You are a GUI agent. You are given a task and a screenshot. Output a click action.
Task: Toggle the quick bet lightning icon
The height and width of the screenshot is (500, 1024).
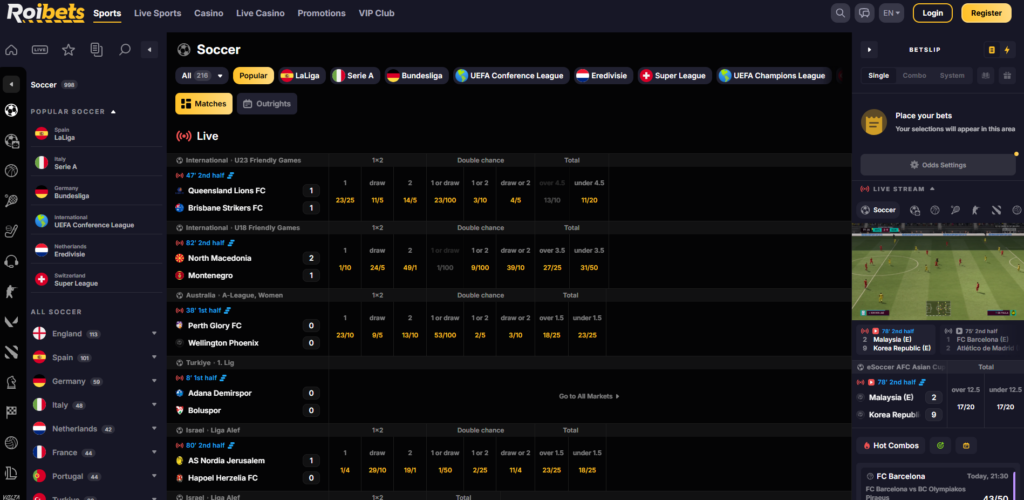[x=1009, y=50]
